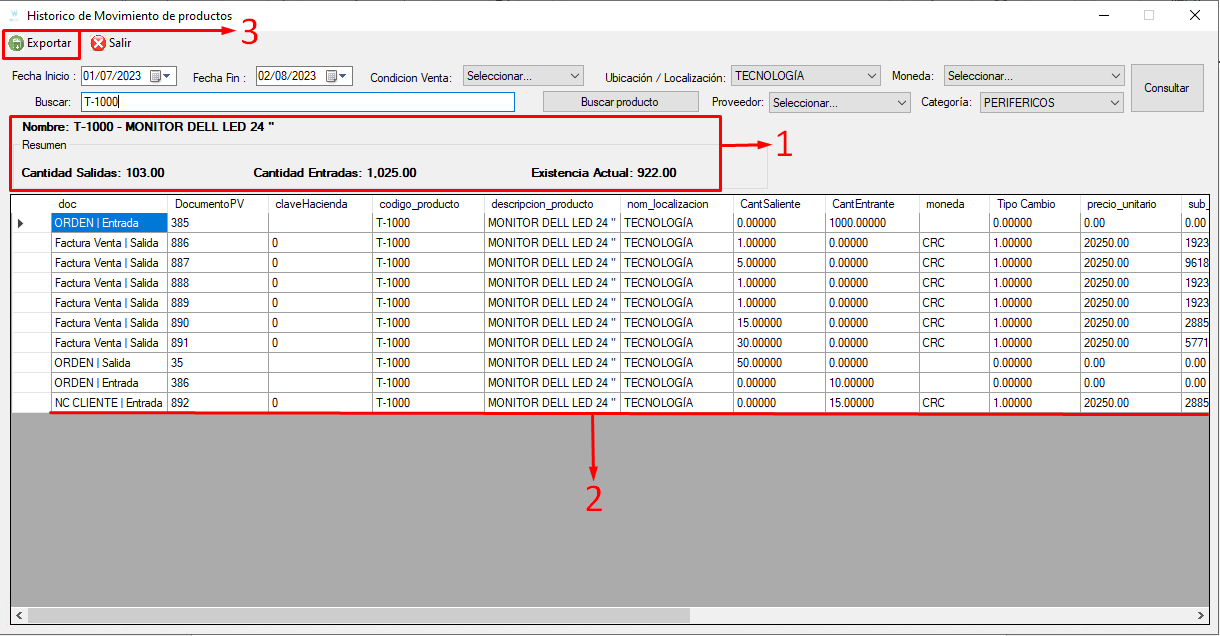Click CantSaliente value 5.00000
The height and width of the screenshot is (636, 1220).
(x=778, y=263)
